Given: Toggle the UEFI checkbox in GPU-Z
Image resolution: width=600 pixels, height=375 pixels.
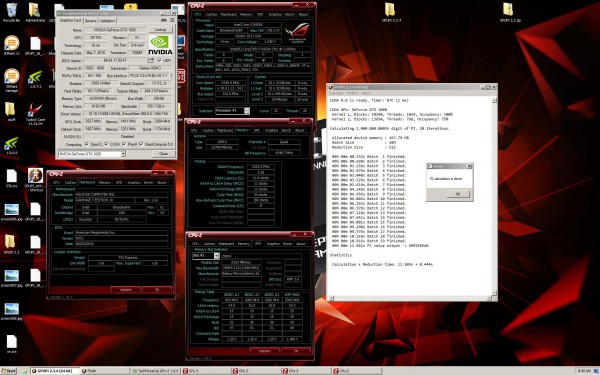Looking at the screenshot, I should tap(160, 60).
